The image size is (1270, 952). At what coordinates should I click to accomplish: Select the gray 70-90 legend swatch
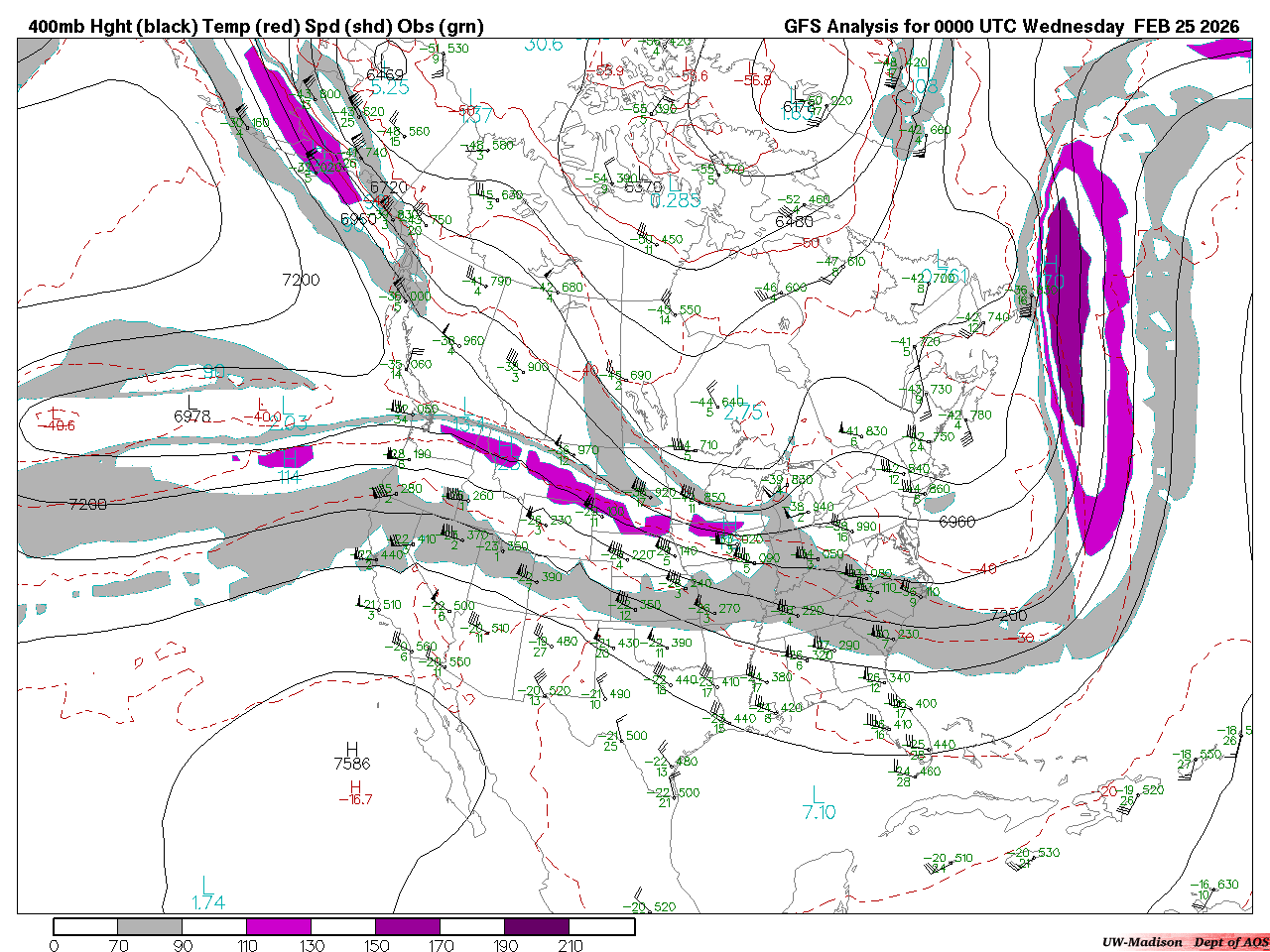coord(150,926)
